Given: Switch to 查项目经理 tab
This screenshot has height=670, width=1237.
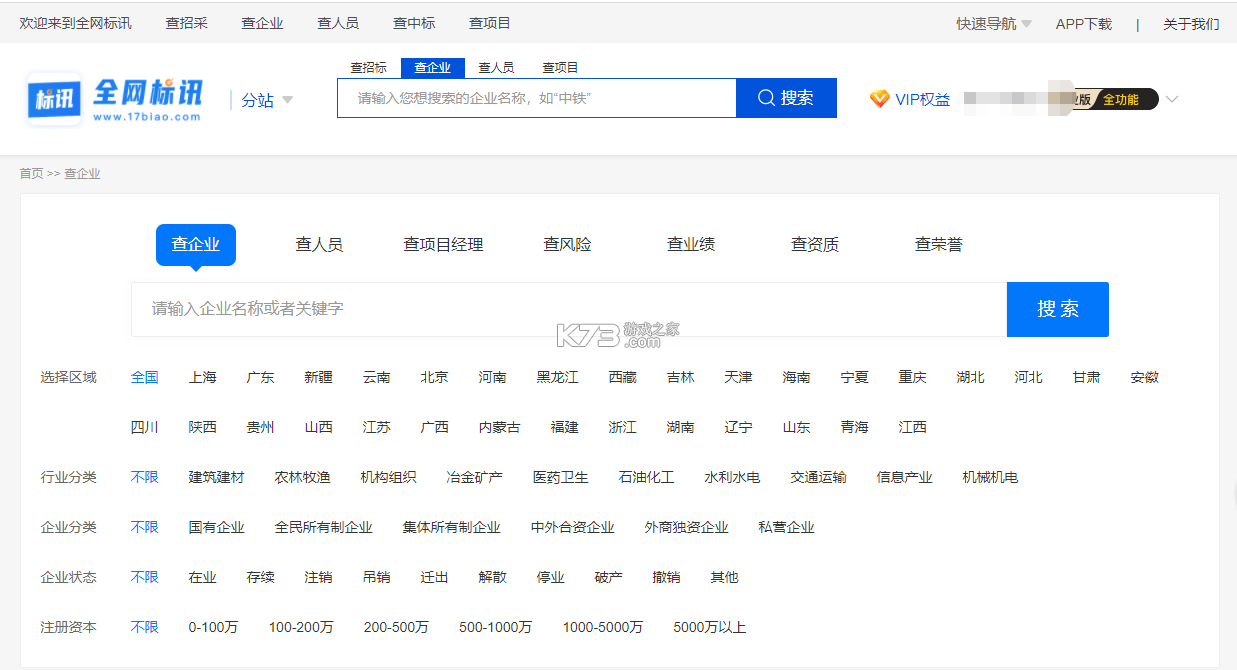Looking at the screenshot, I should coord(443,244).
